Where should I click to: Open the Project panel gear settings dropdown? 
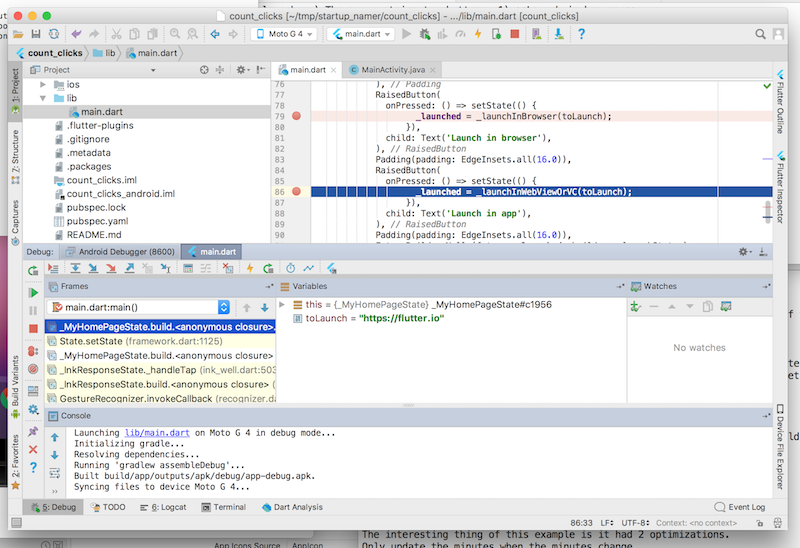click(242, 70)
